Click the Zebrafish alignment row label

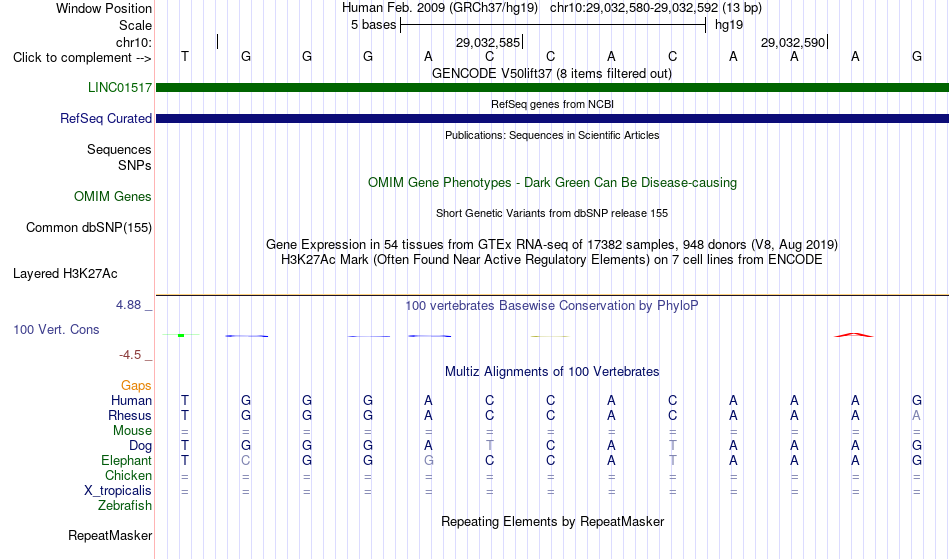pos(125,505)
